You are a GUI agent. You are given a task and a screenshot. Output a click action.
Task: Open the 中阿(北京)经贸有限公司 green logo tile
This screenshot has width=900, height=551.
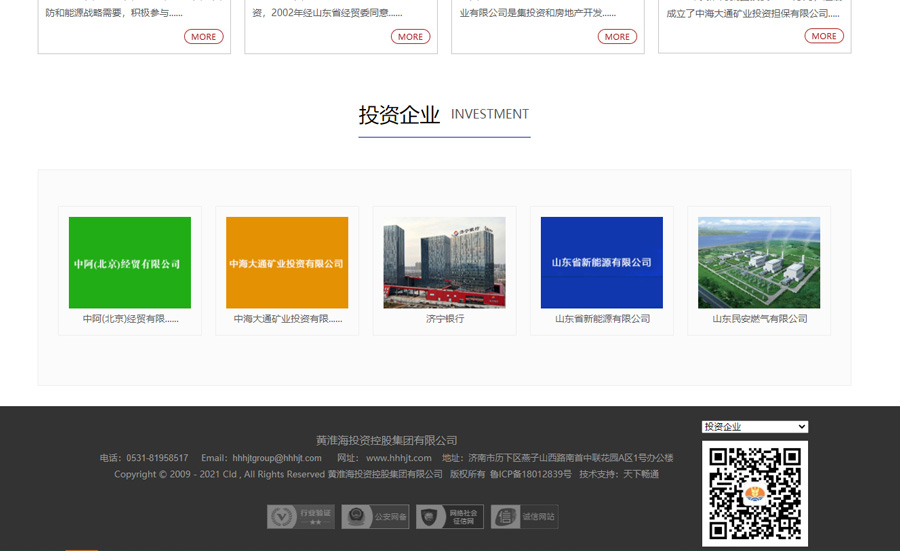[x=130, y=263]
